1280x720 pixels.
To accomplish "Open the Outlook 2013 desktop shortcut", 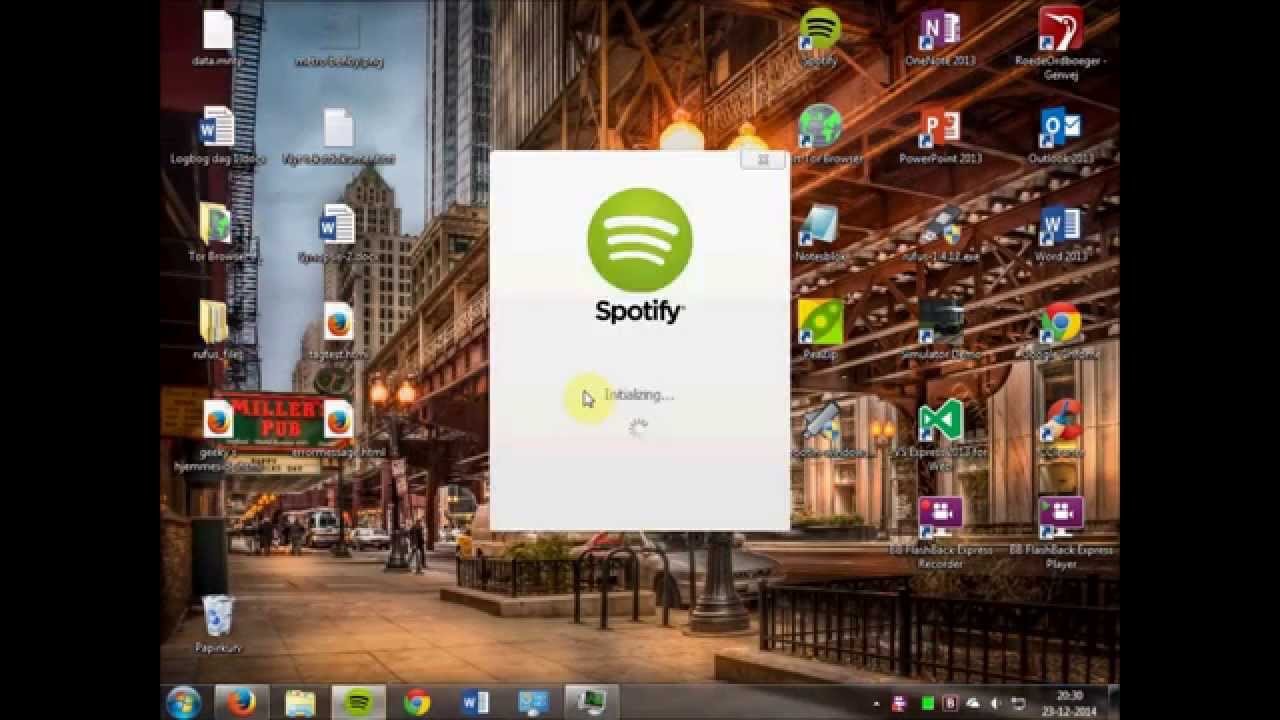I will (1061, 134).
